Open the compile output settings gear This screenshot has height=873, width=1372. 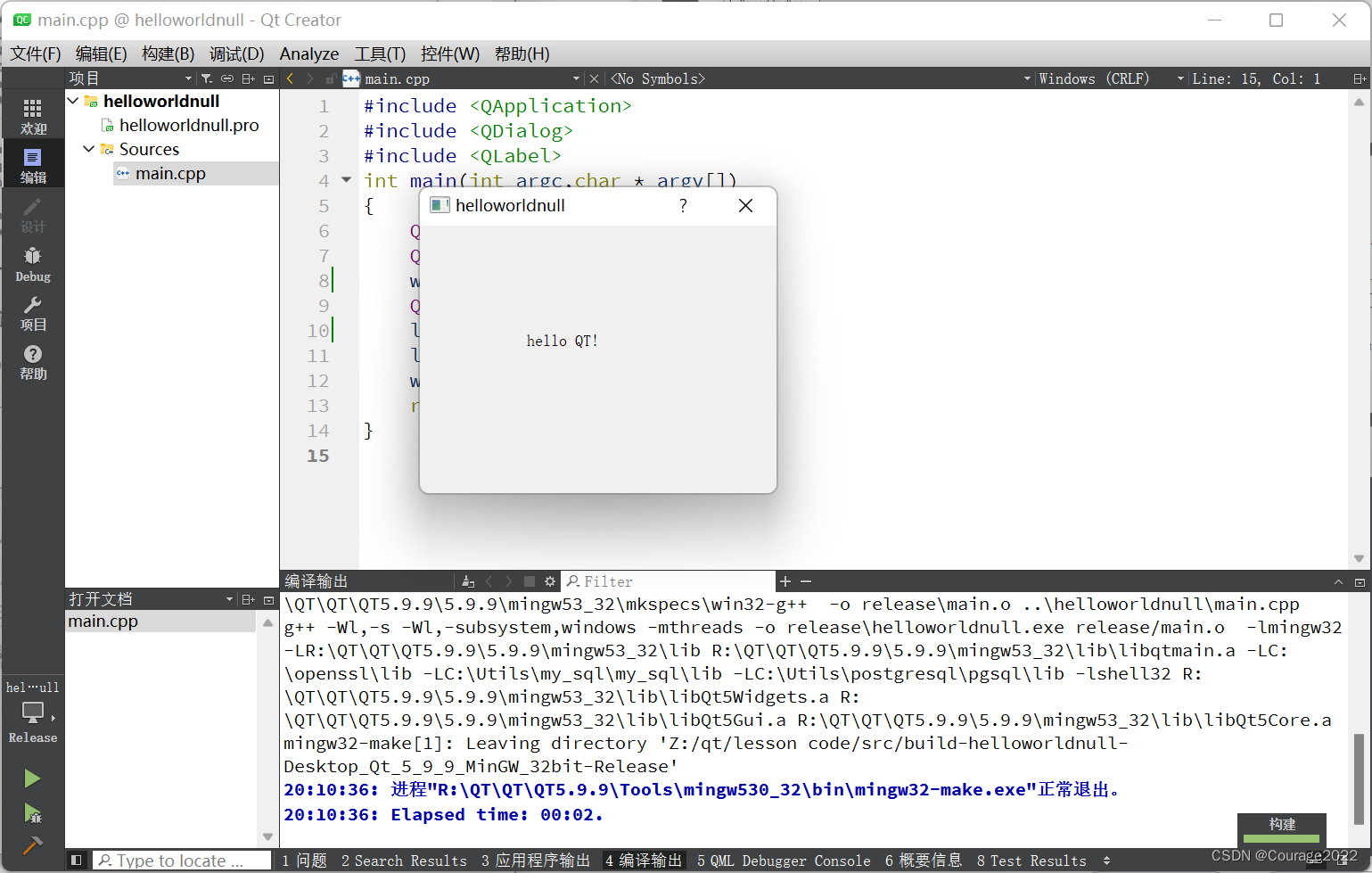[x=550, y=581]
